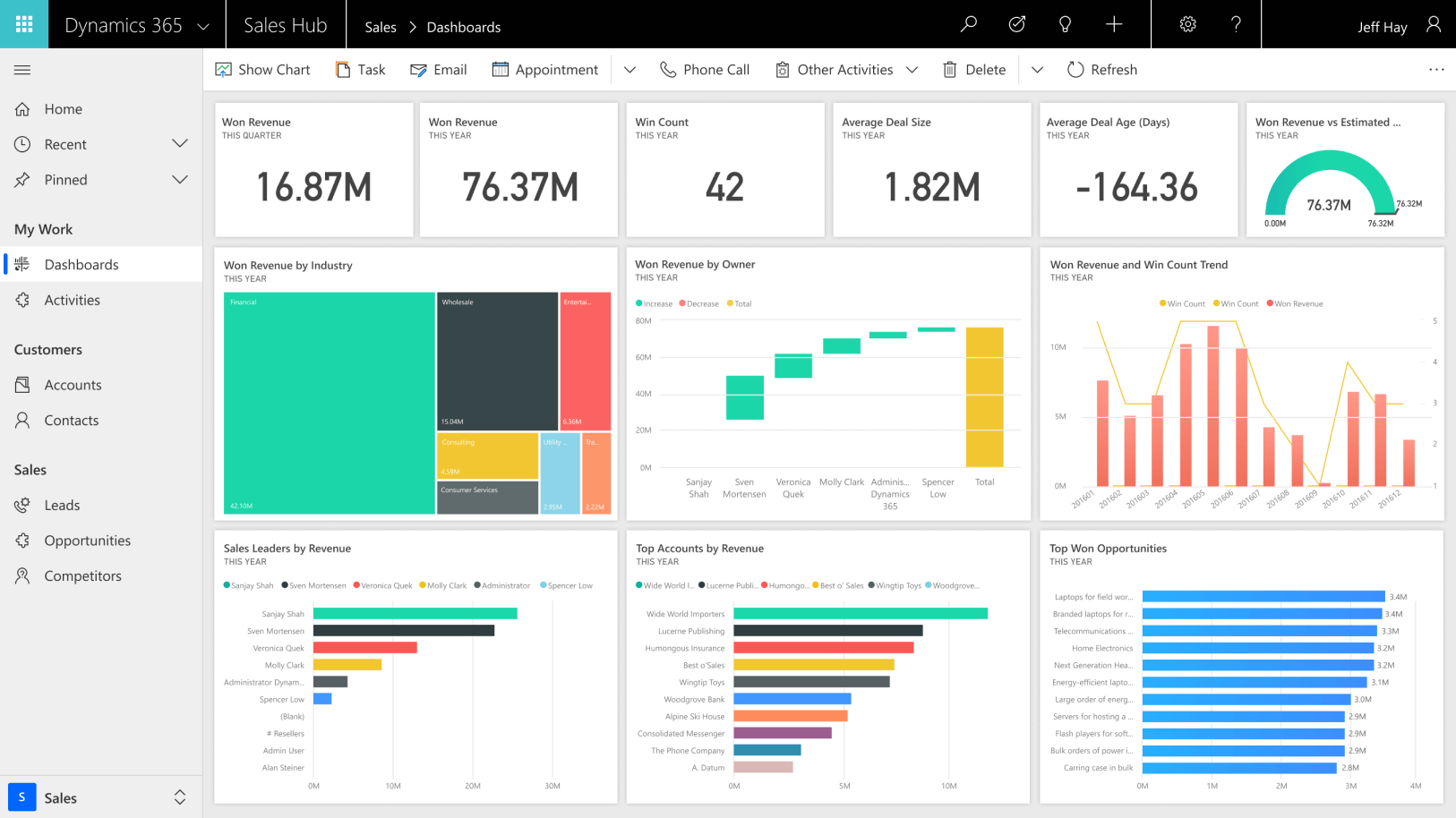The width and height of the screenshot is (1456, 818).
Task: Open Search from the top navigation bar
Action: [968, 24]
